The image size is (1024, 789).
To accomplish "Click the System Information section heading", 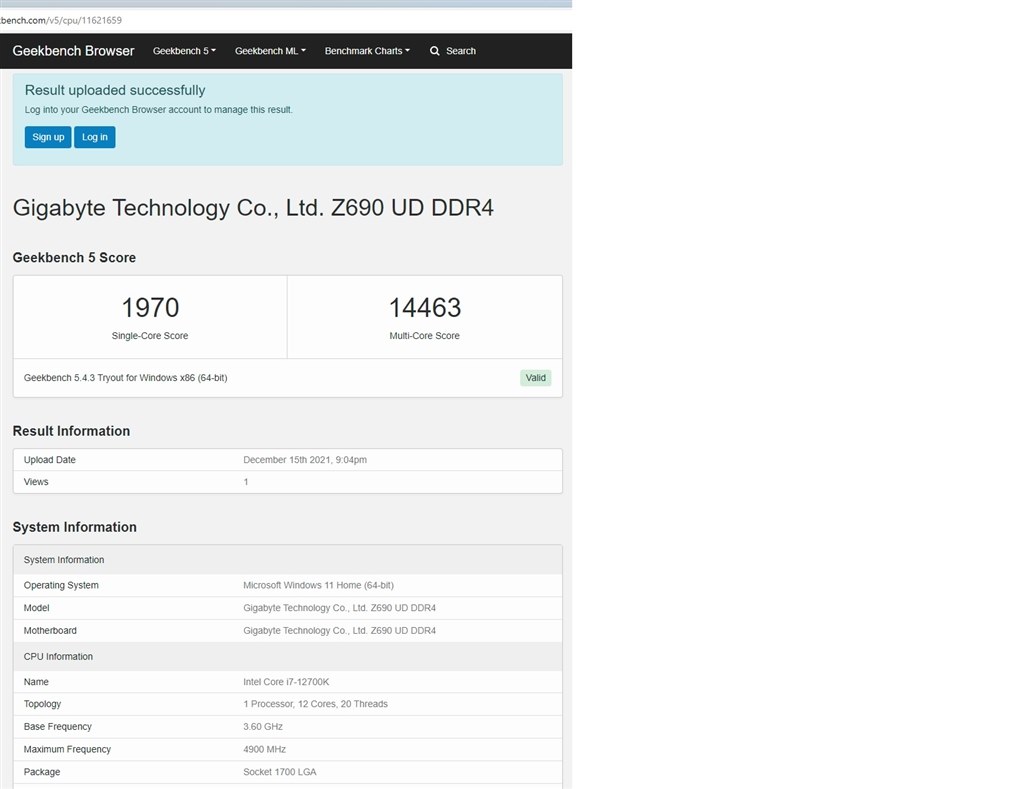I will coord(74,527).
